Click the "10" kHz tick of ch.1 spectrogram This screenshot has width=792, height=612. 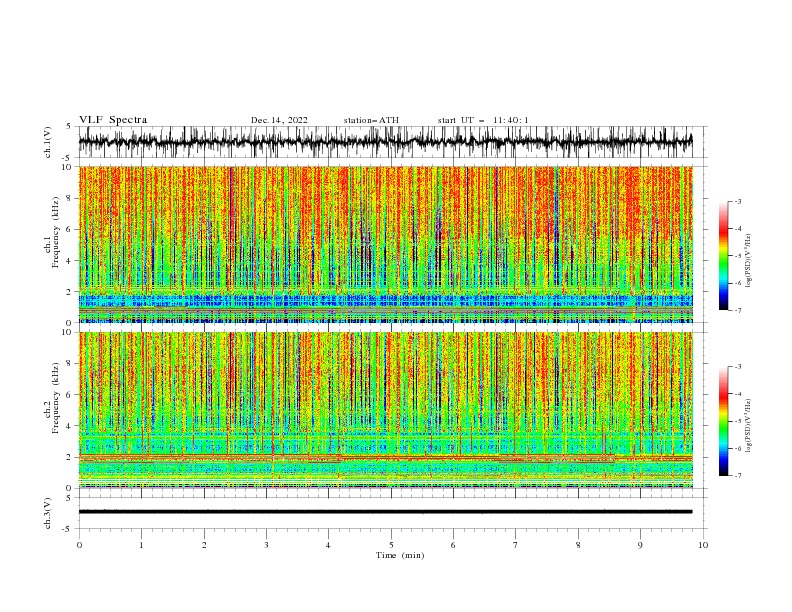(x=68, y=167)
